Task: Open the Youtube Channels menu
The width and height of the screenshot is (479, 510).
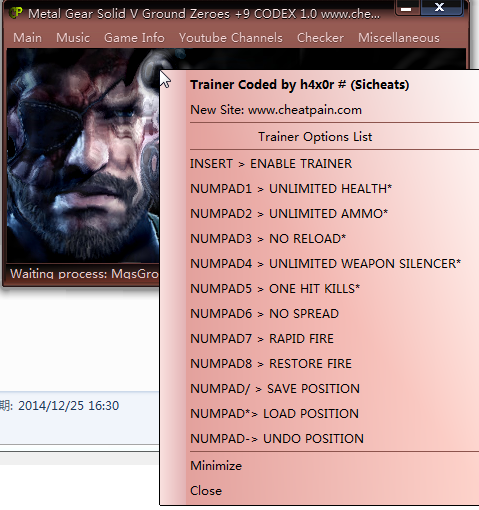Action: tap(231, 38)
